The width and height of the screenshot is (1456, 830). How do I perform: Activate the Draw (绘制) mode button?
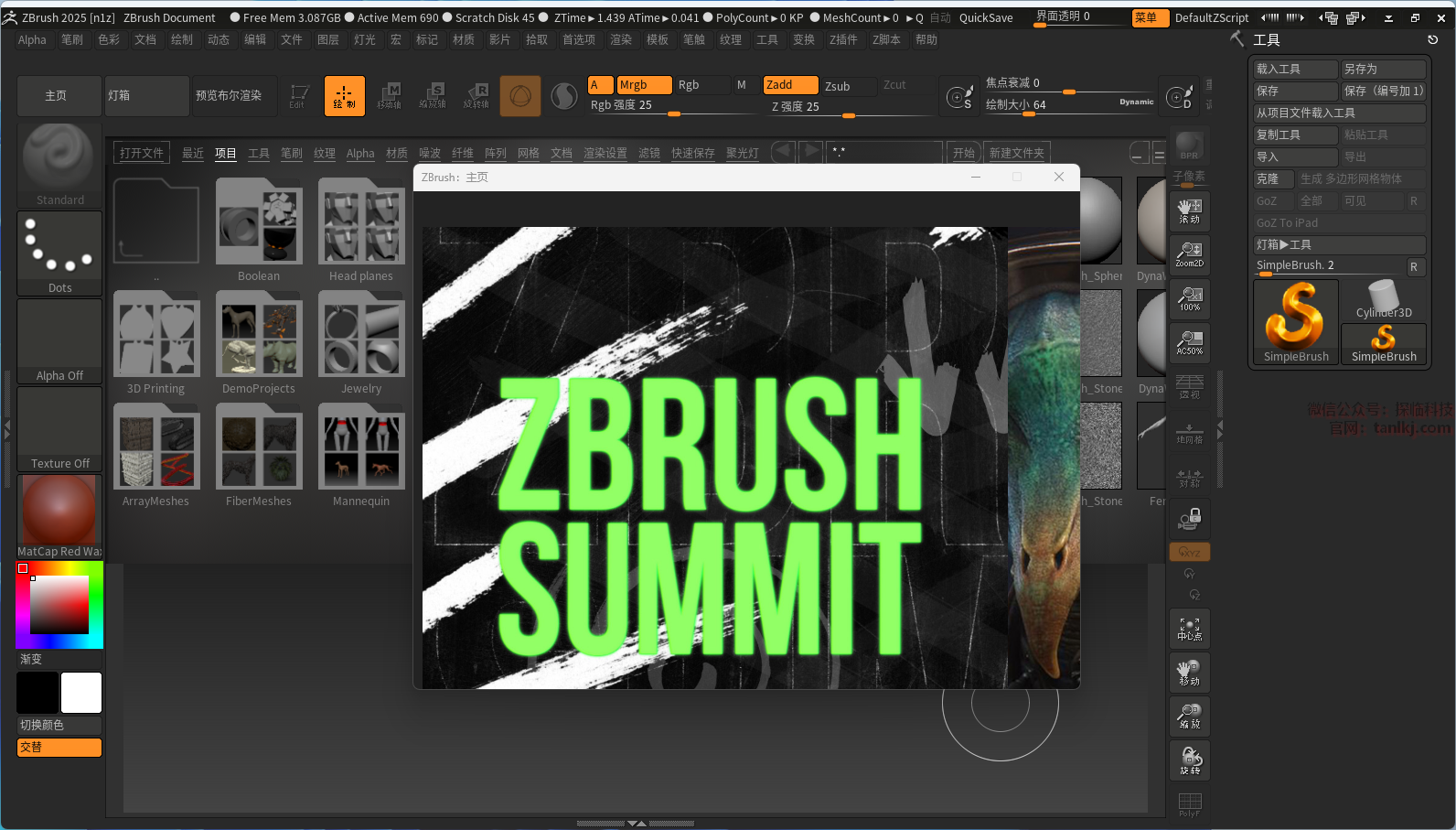click(x=344, y=96)
